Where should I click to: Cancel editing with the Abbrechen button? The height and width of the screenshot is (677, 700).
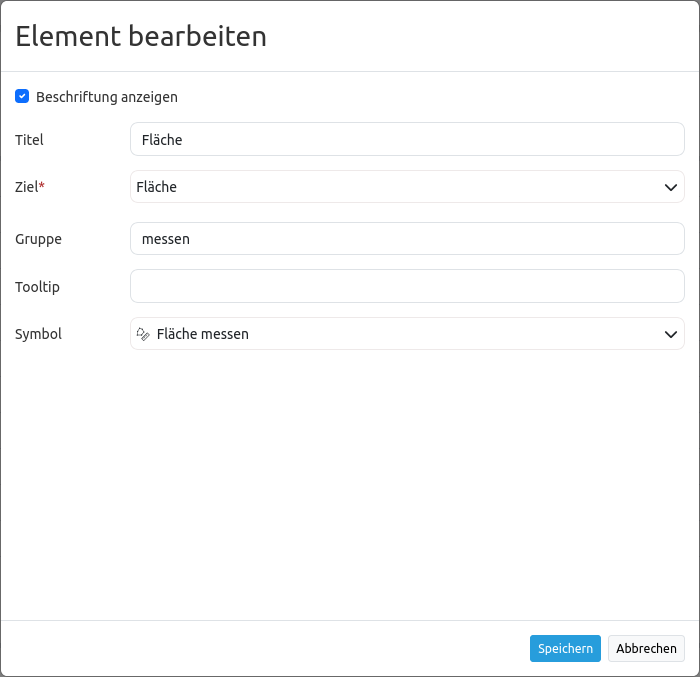[646, 648]
